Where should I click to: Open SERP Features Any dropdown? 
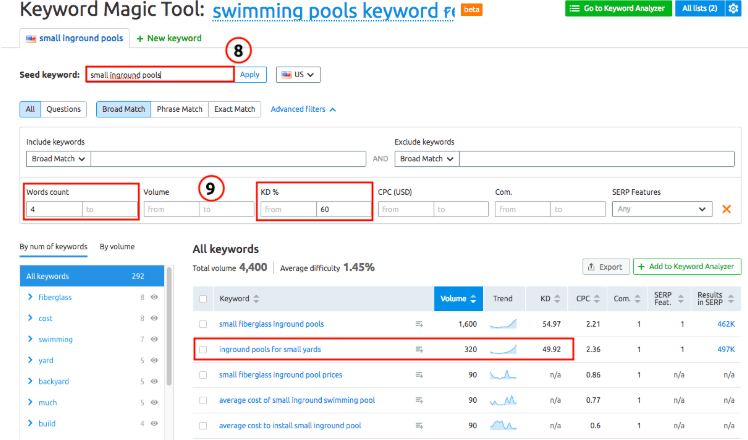click(662, 209)
